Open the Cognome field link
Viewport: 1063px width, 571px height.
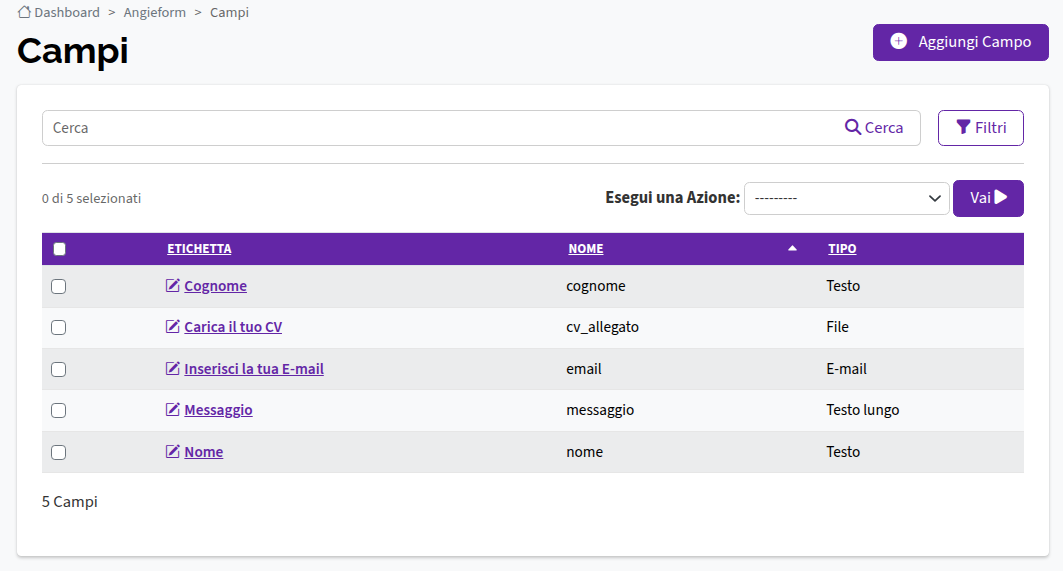pyautogui.click(x=216, y=286)
